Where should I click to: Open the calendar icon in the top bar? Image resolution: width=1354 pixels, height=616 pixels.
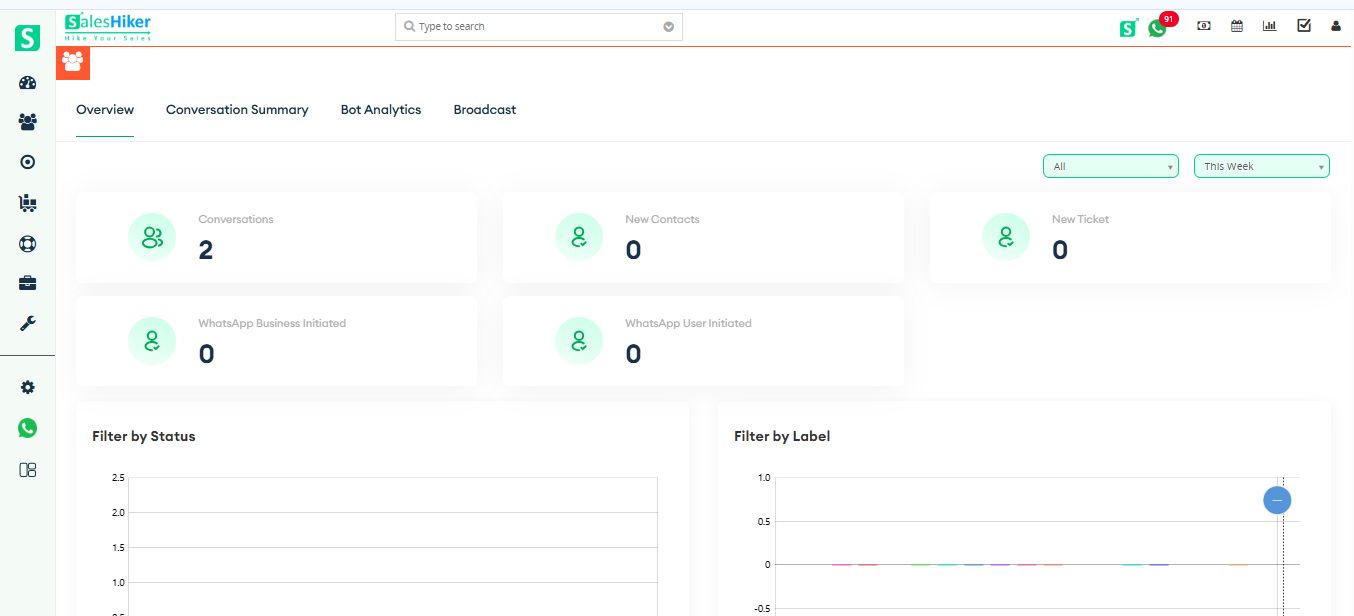[x=1236, y=25]
